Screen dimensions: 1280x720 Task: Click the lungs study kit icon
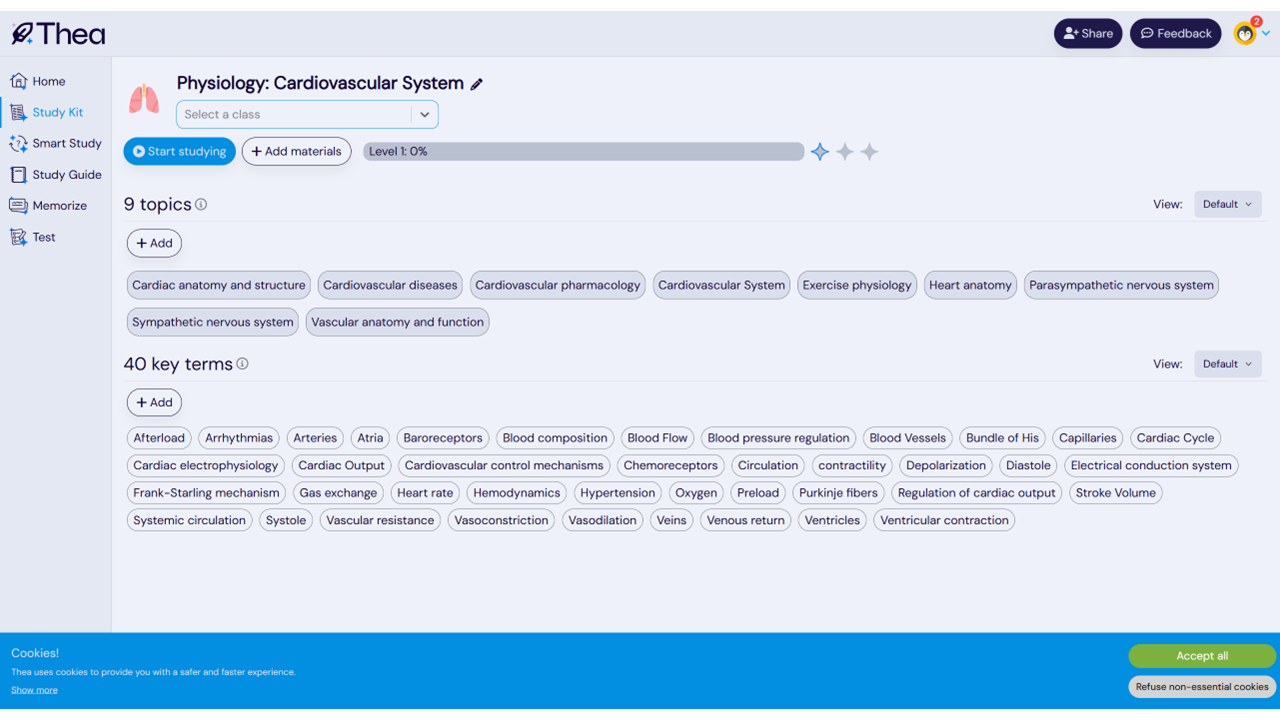pos(144,99)
